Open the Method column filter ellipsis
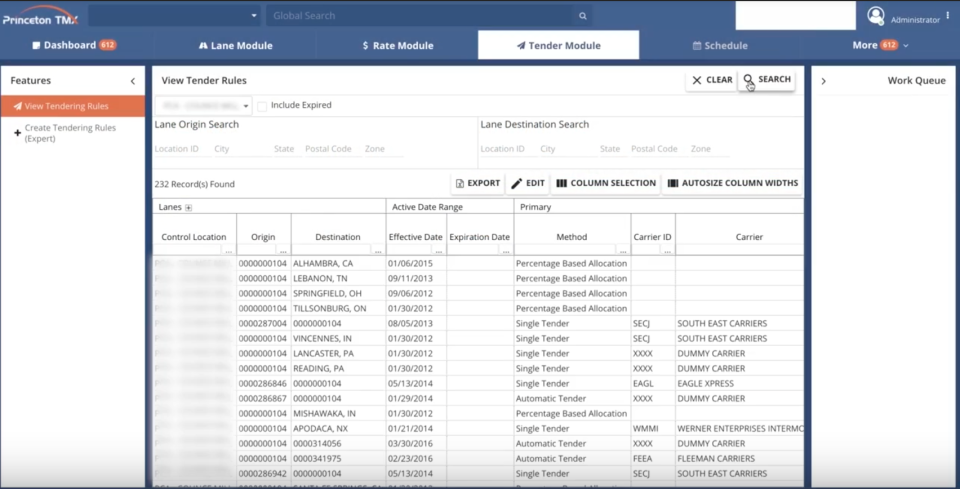The image size is (960, 489). click(623, 250)
